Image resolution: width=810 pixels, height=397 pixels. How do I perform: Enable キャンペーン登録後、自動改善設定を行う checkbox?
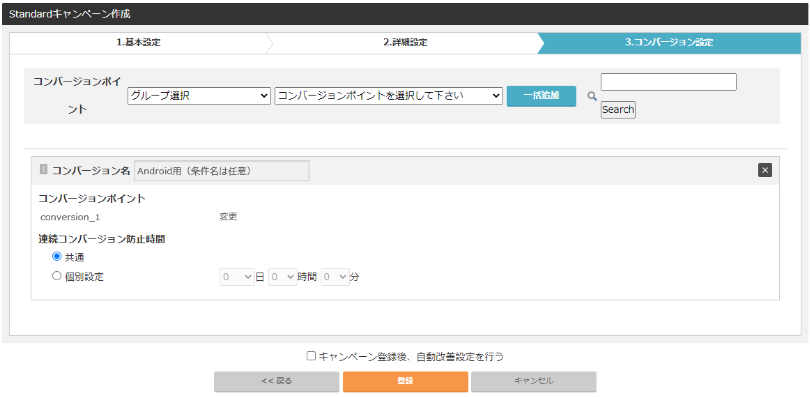pos(311,356)
